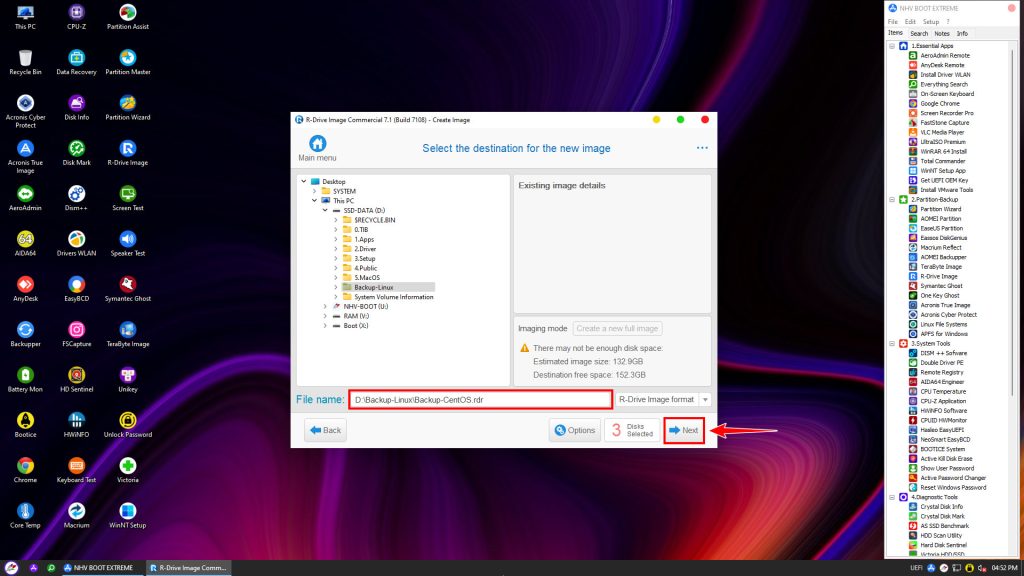
Task: Open the Edit menu in NHV BOOT EXTREME
Action: [910, 22]
